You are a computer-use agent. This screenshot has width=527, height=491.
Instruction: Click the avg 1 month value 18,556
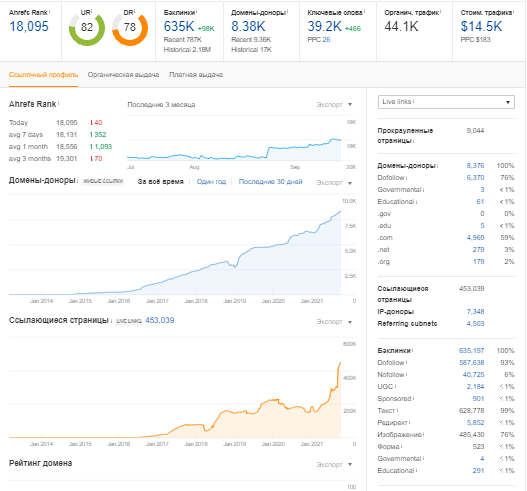67,147
